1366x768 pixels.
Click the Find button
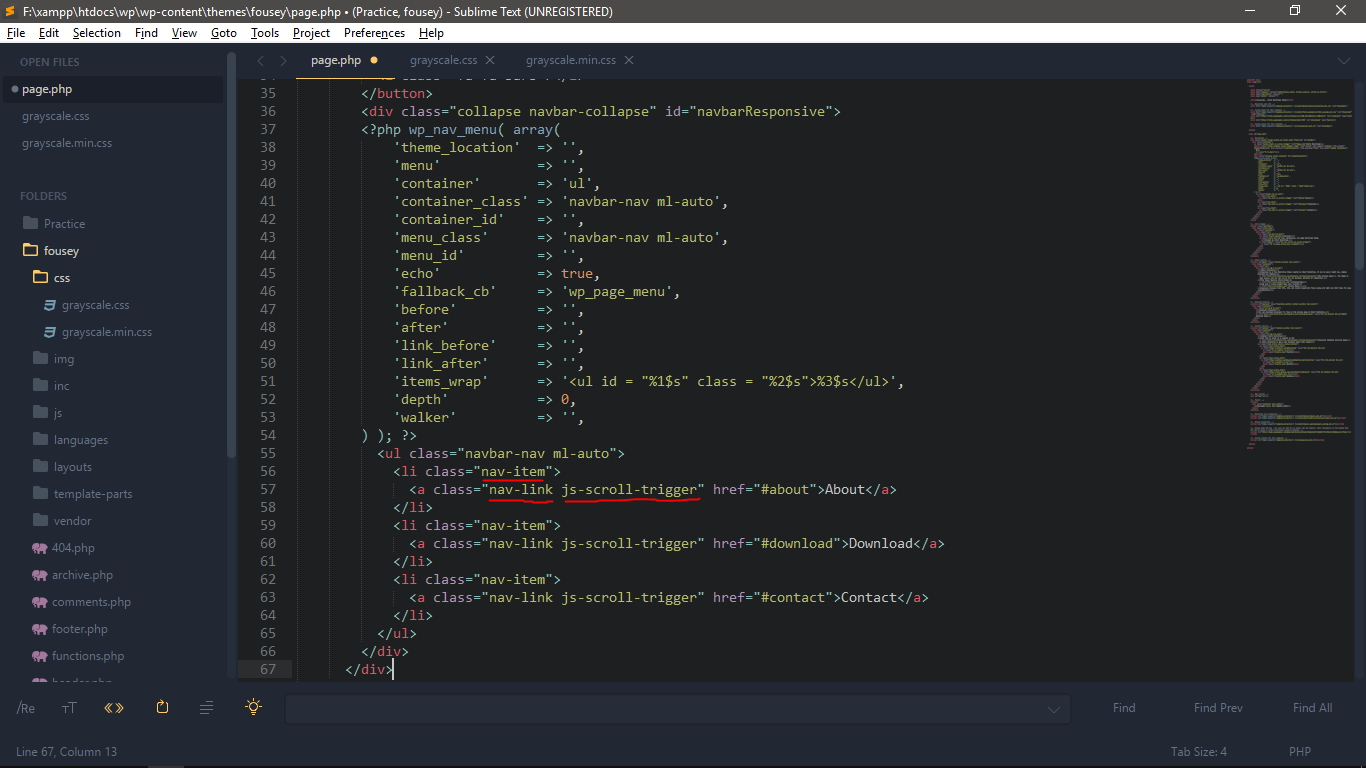click(1124, 708)
